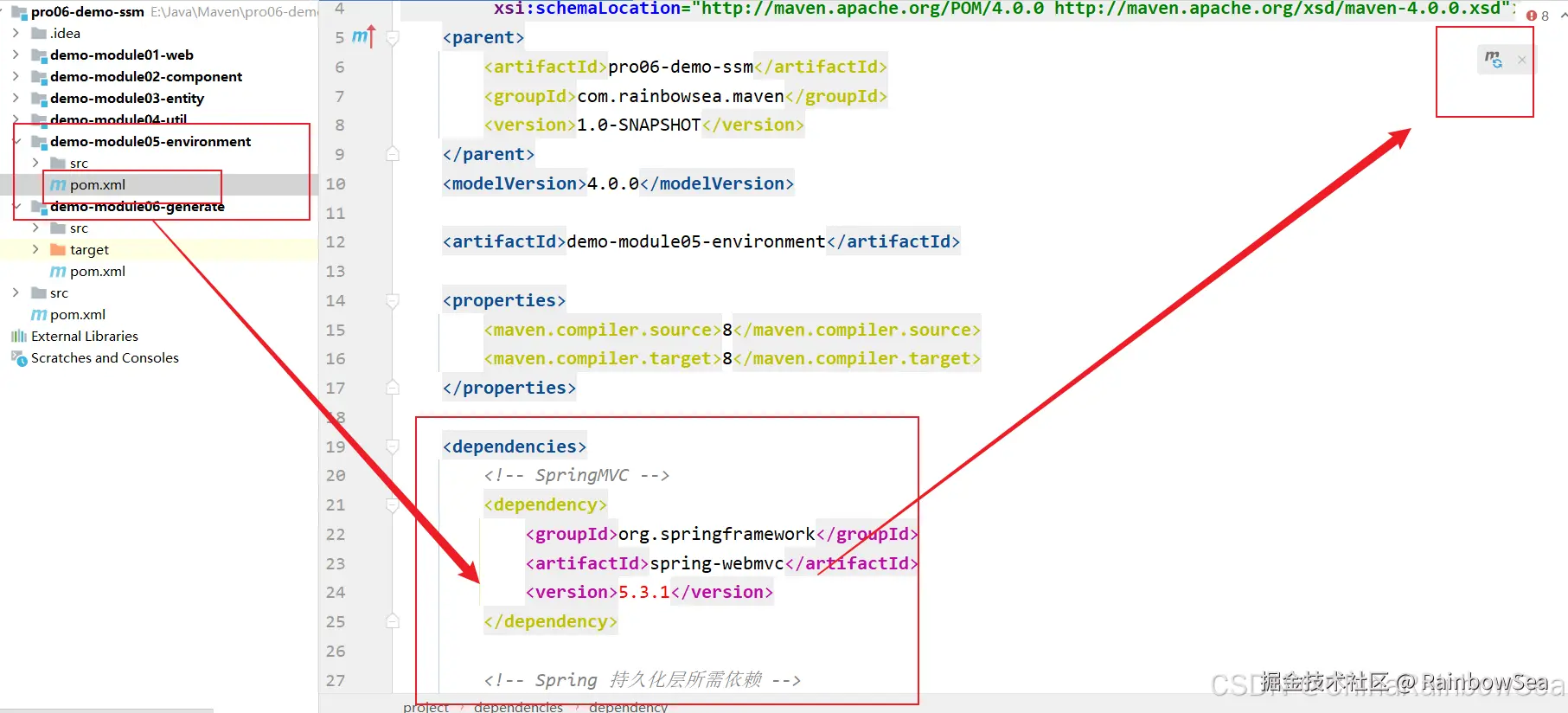Select demo-module01-web in project tree
Image resolution: width=1568 pixels, height=713 pixels.
122,55
